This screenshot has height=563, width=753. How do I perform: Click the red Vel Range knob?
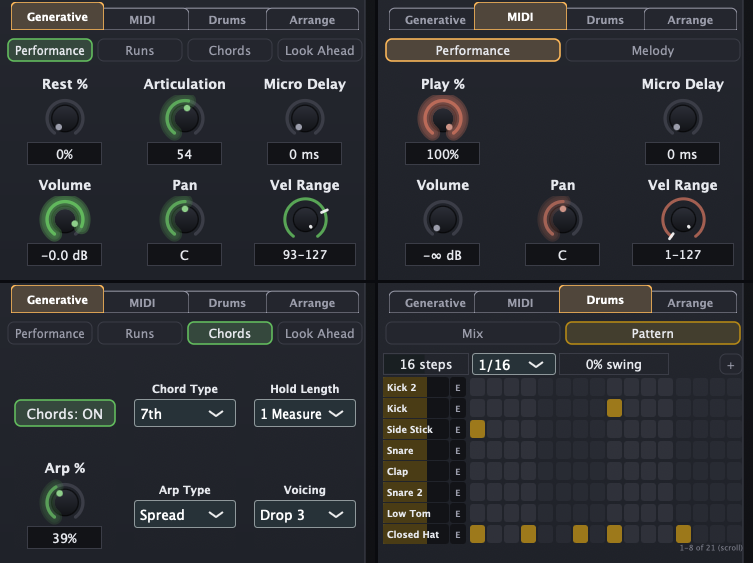tap(683, 219)
